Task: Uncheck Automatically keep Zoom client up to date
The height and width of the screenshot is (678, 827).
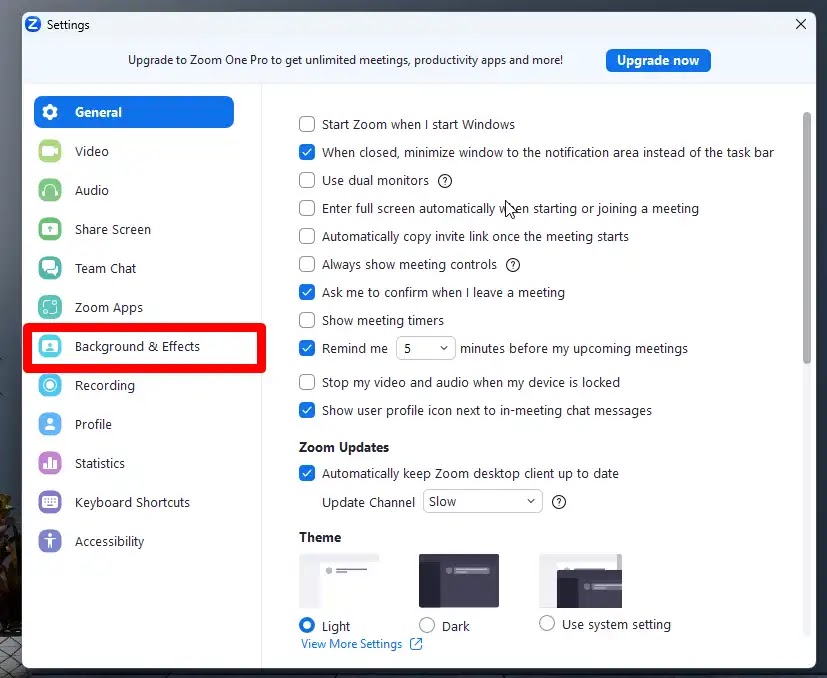Action: point(307,473)
